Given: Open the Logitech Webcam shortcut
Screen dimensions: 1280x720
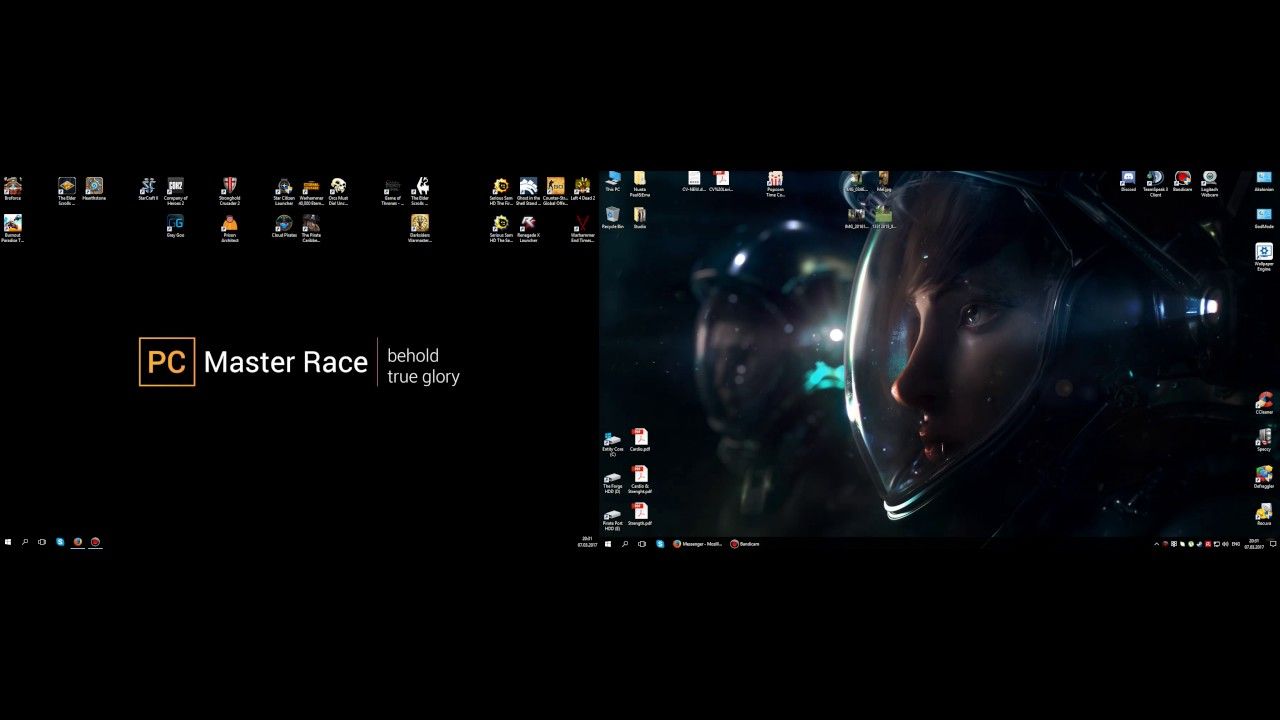Looking at the screenshot, I should click(x=1209, y=184).
